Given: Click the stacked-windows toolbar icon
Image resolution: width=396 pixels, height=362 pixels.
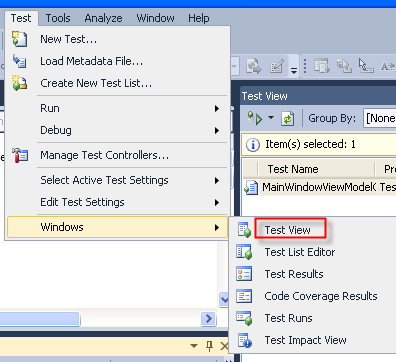Looking at the screenshot, I should click(344, 66).
